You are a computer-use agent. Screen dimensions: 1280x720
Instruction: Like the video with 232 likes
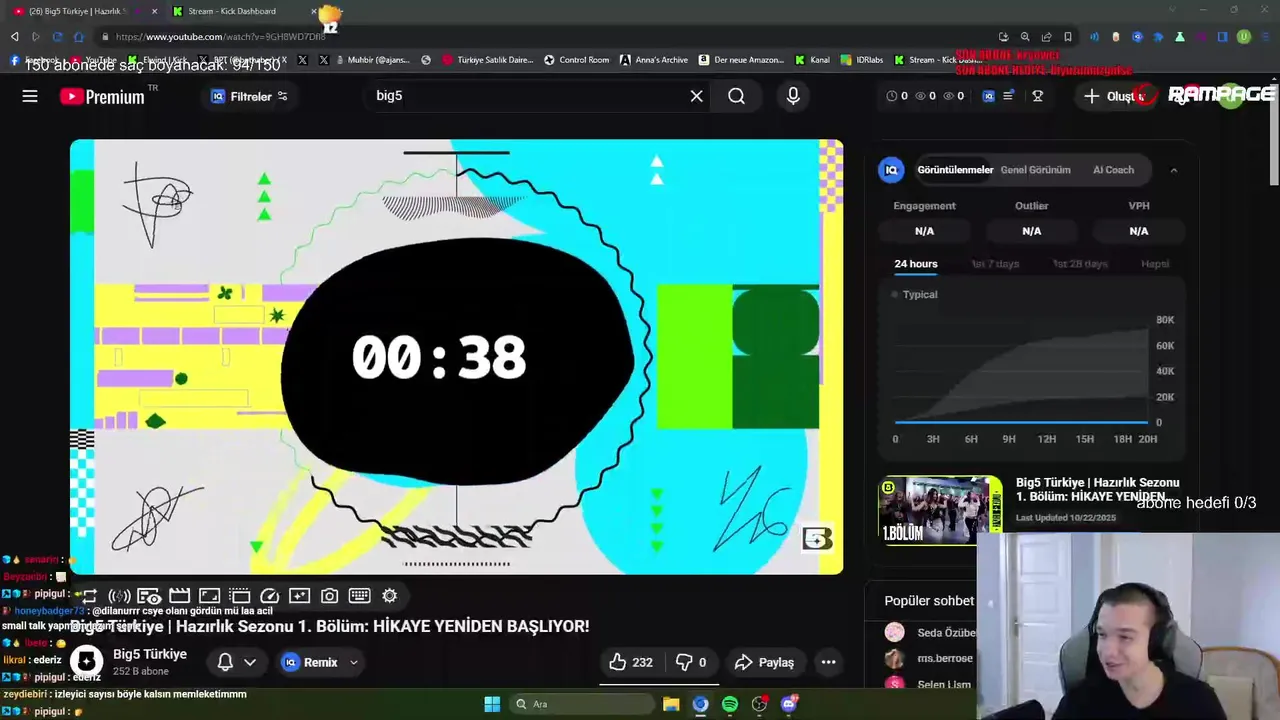[x=631, y=662]
